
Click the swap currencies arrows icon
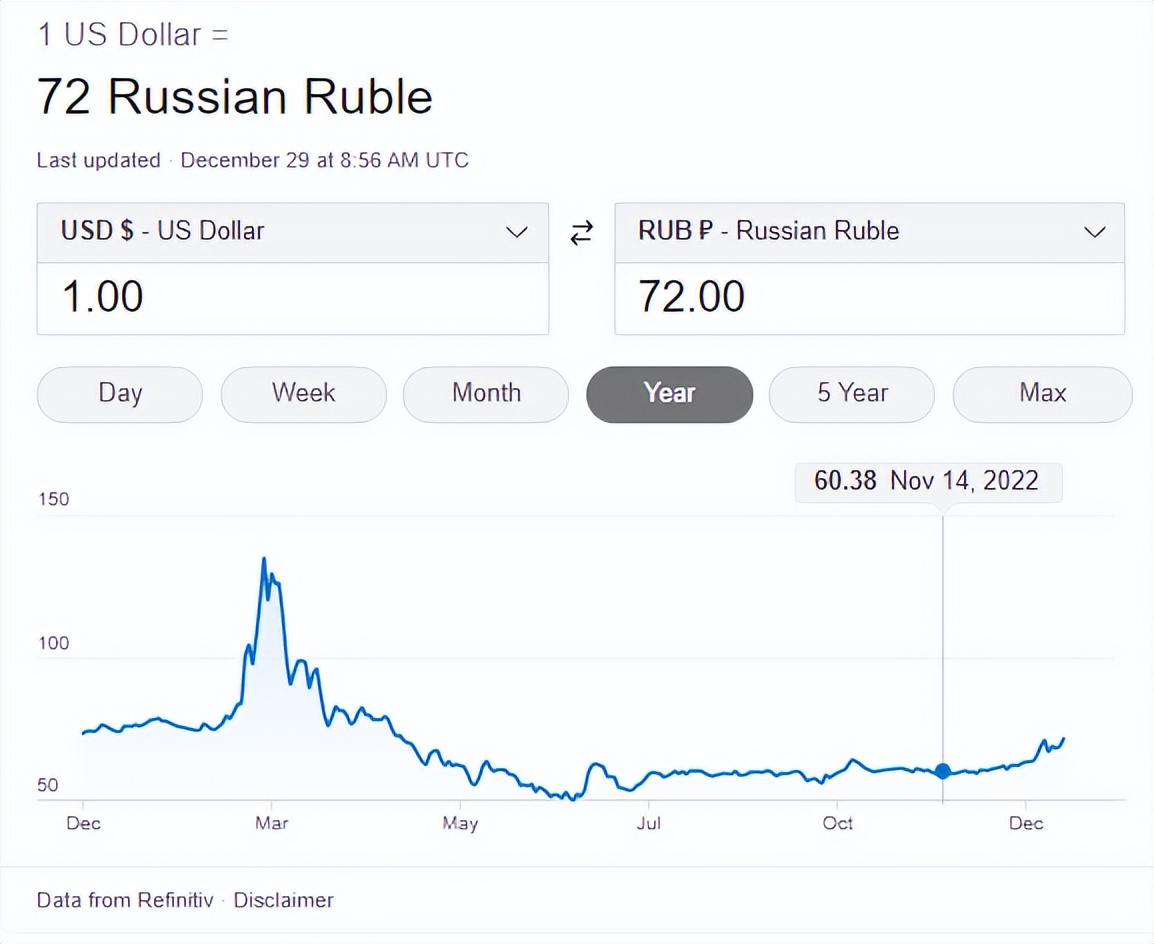point(581,233)
